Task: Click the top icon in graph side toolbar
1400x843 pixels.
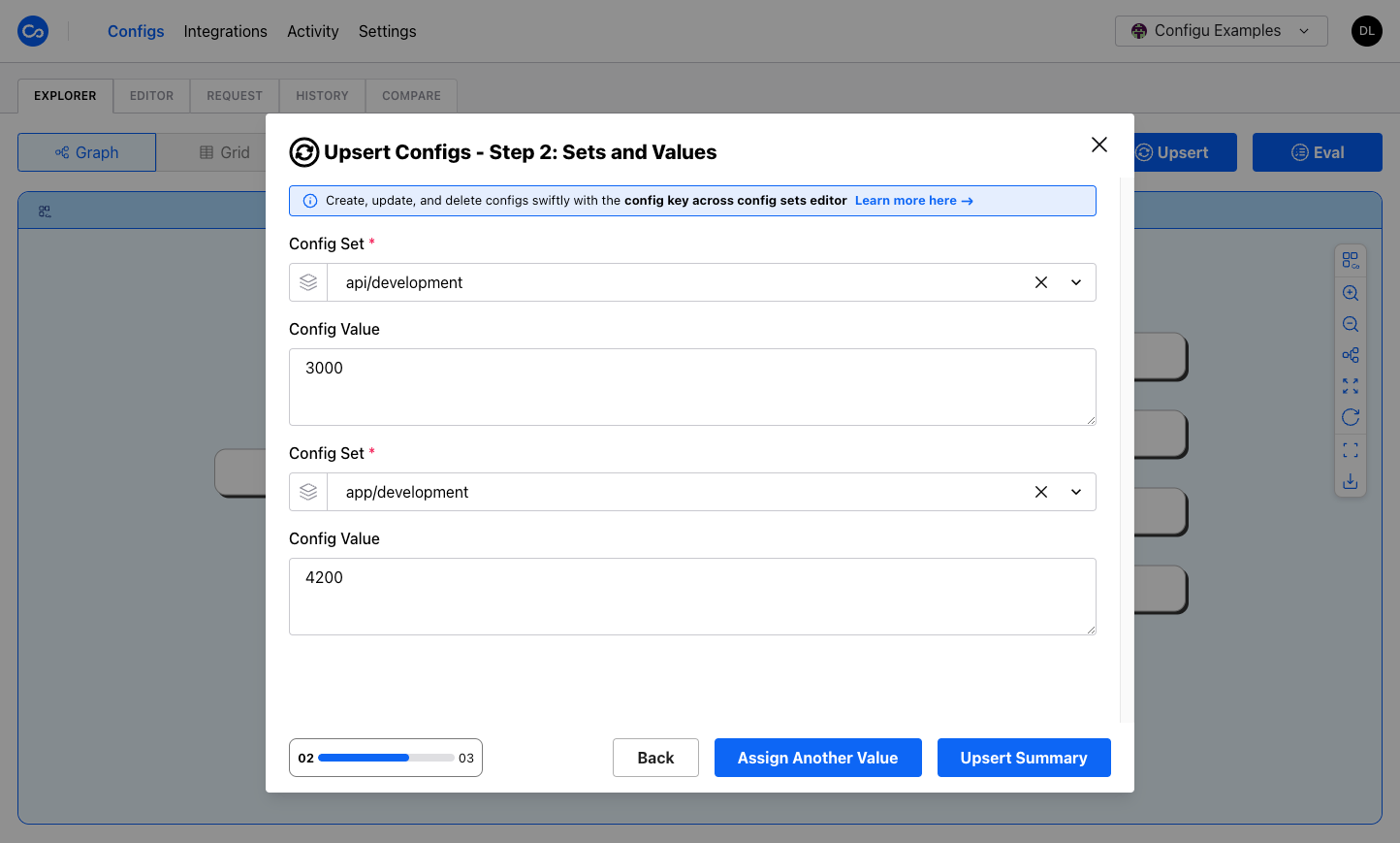Action: click(1351, 260)
